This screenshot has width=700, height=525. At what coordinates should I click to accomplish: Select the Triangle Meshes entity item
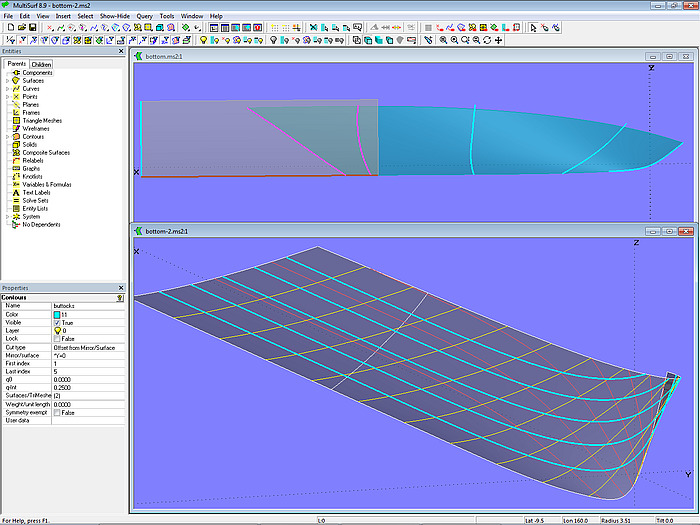(42, 121)
